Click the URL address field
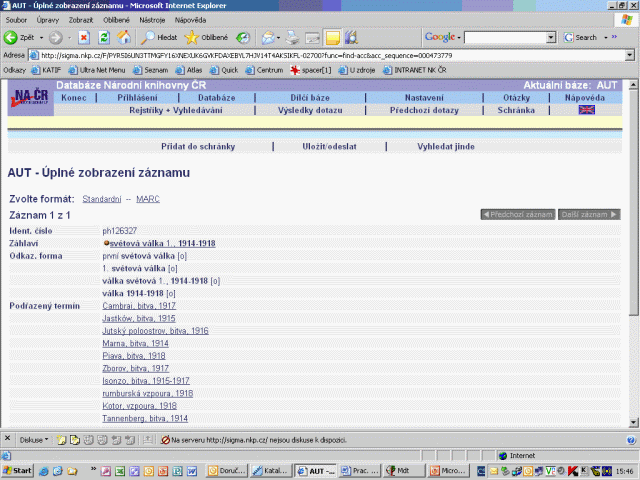640x480 pixels. click(327, 56)
